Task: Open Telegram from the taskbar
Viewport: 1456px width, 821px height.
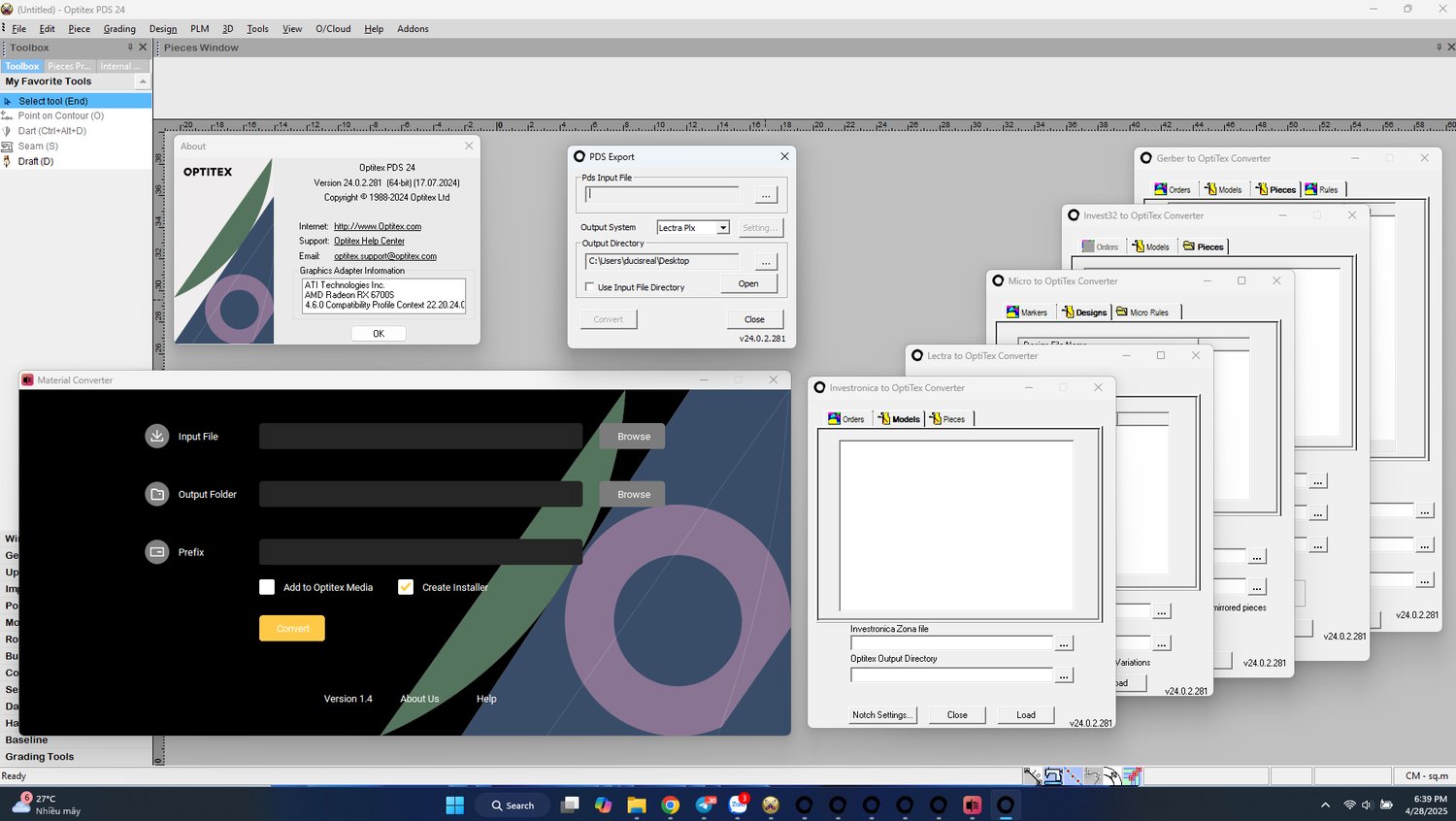Action: pyautogui.click(x=705, y=805)
